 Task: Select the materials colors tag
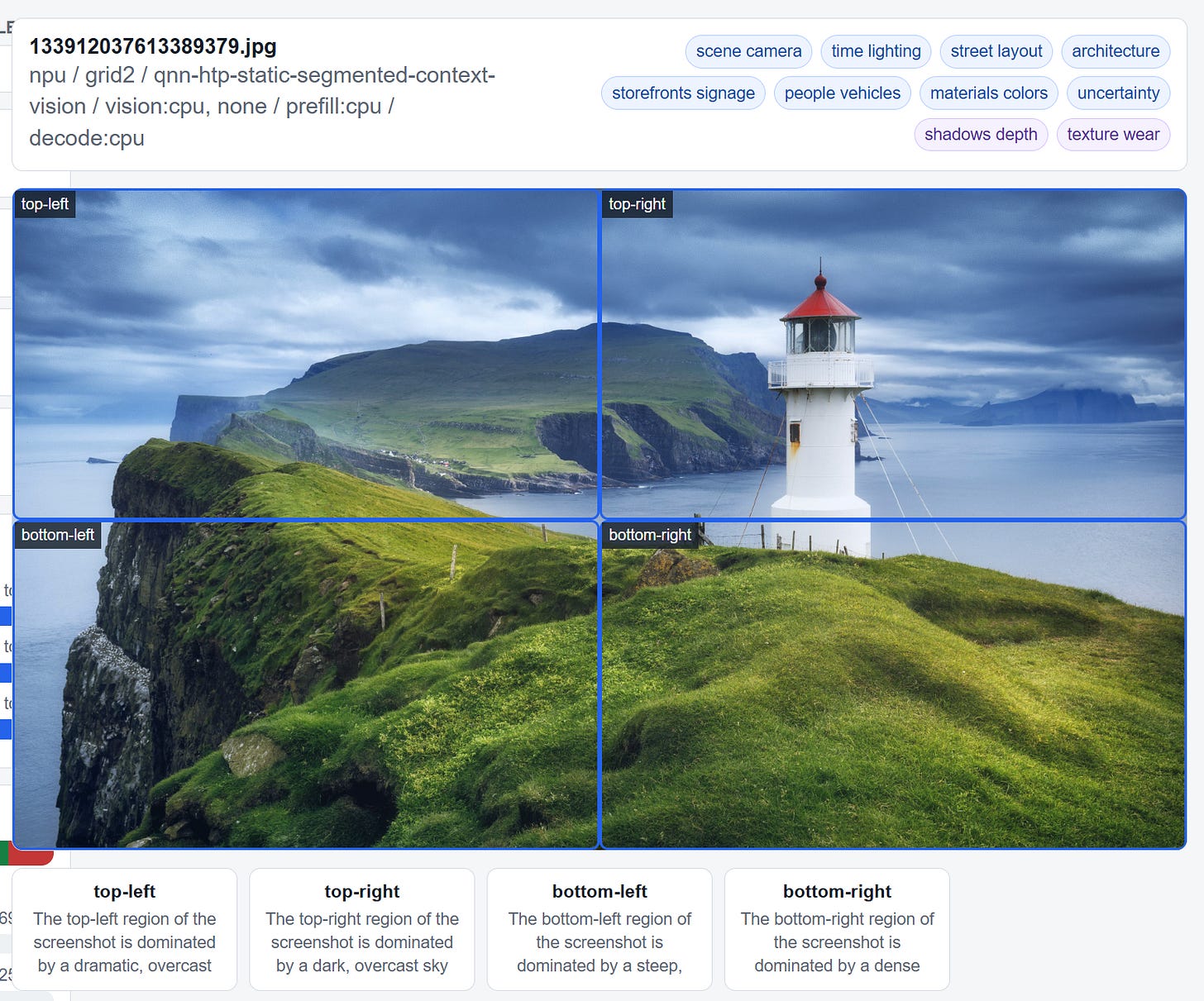pos(988,93)
